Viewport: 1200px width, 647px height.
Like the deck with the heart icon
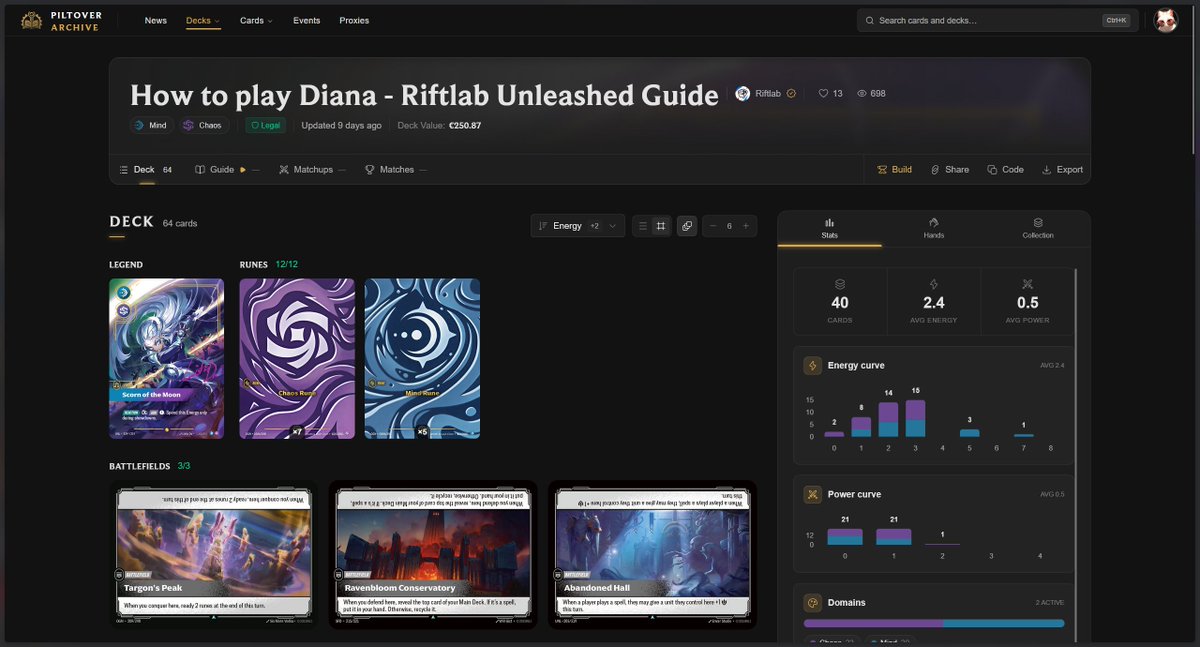(824, 94)
